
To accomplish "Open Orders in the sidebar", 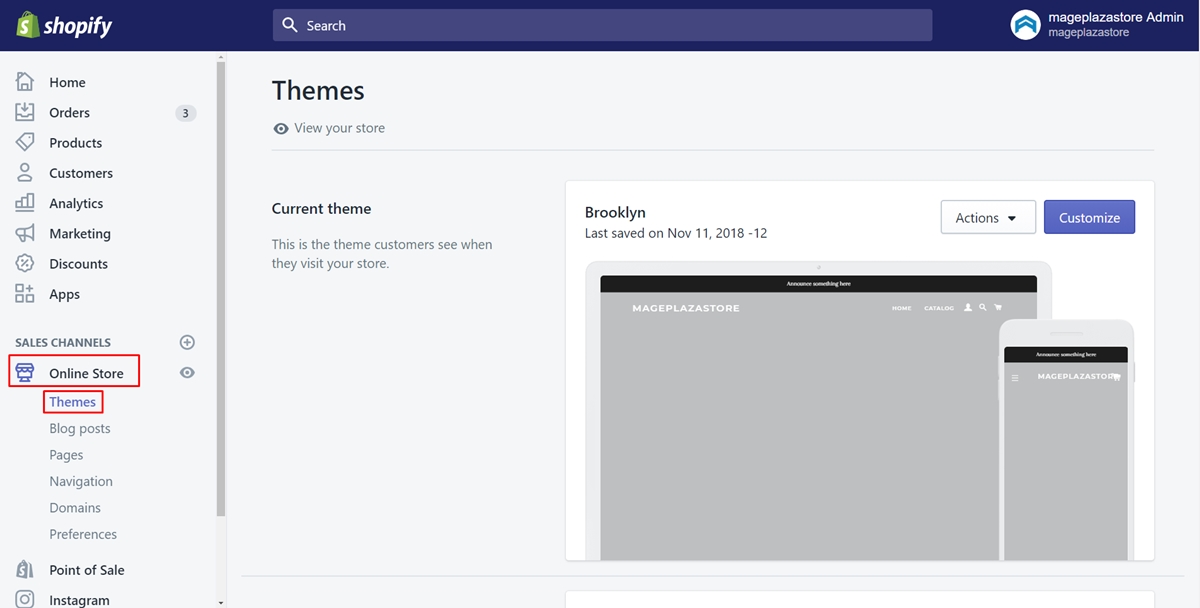I will click(x=69, y=112).
